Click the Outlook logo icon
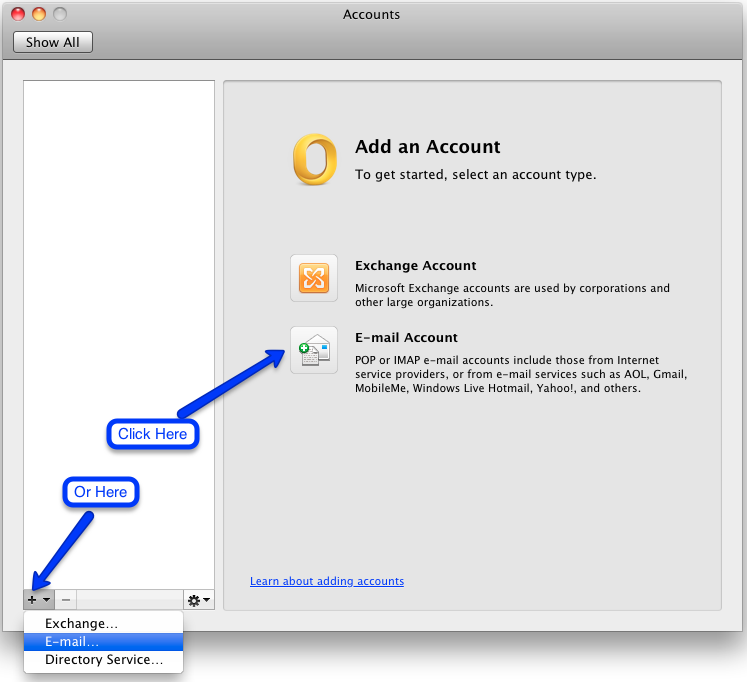Screen dimensions: 747x682 coord(314,160)
